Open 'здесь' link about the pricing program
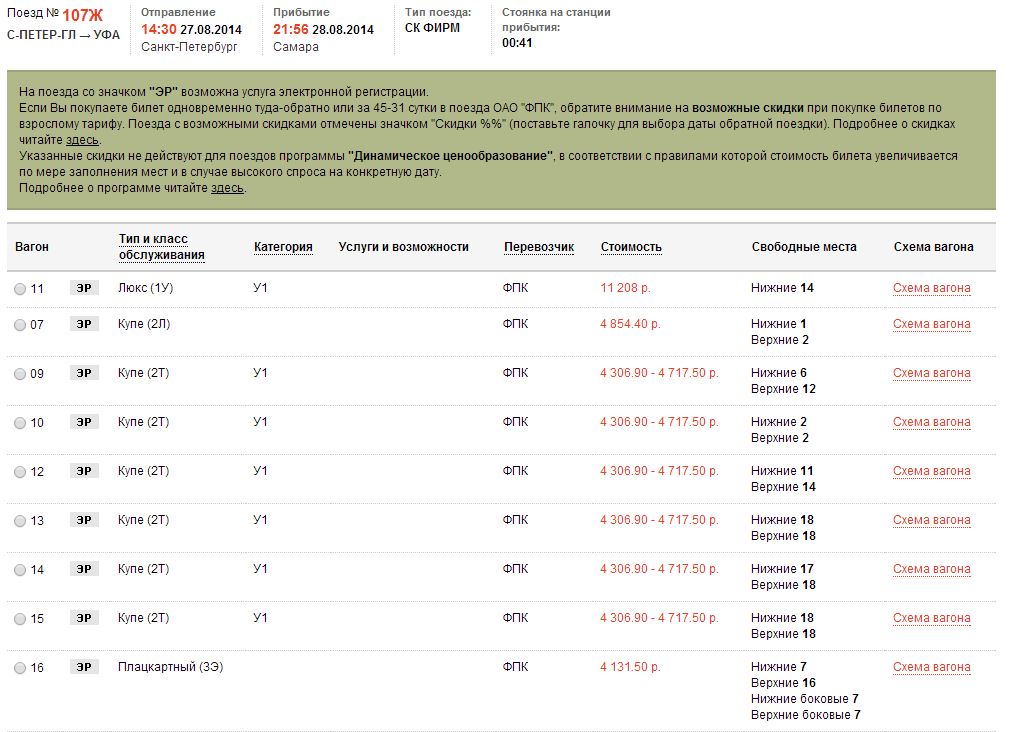 point(227,188)
